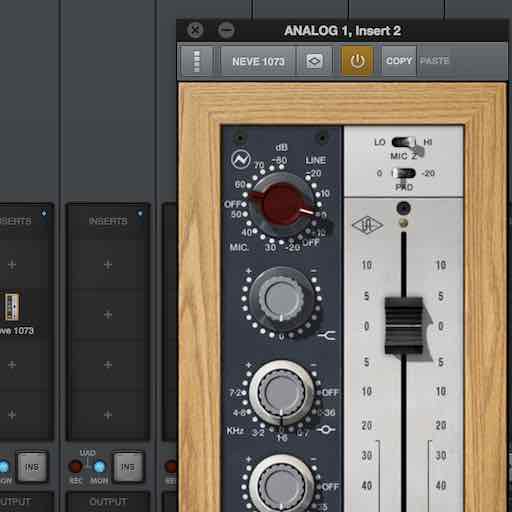
Task: Open the preset browser icon beside NEVE 1073
Action: click(314, 61)
